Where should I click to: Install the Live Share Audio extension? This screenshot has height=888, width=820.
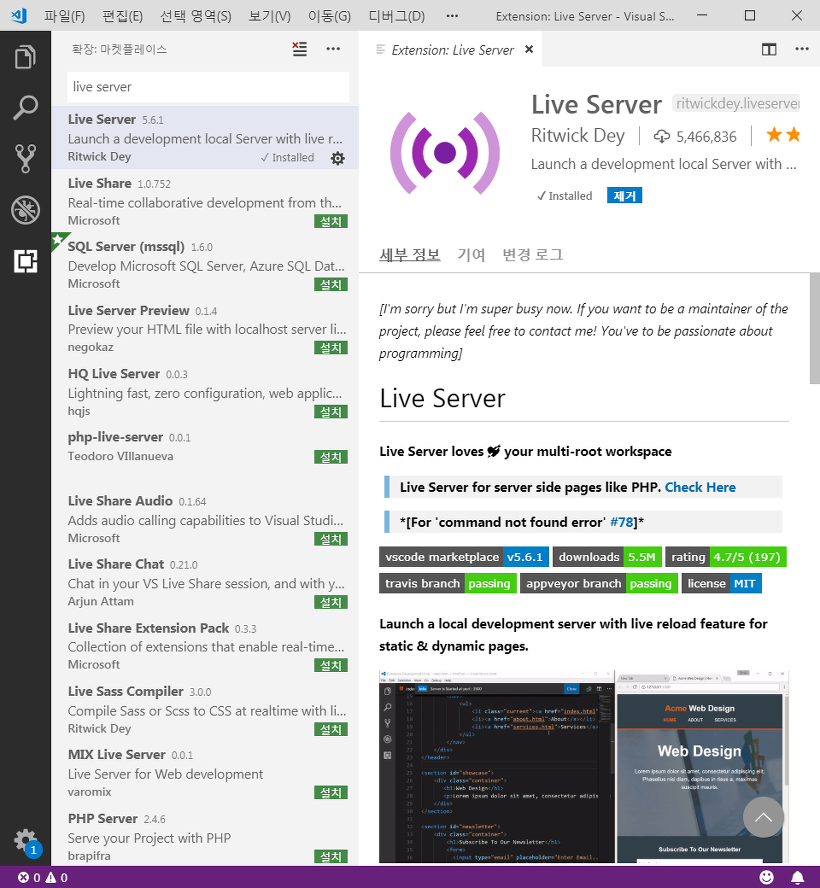coord(331,539)
